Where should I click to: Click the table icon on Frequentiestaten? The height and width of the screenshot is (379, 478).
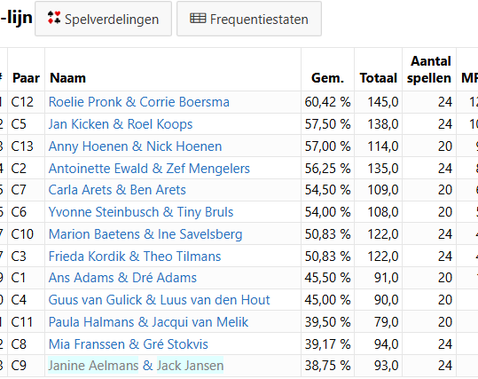pos(198,18)
